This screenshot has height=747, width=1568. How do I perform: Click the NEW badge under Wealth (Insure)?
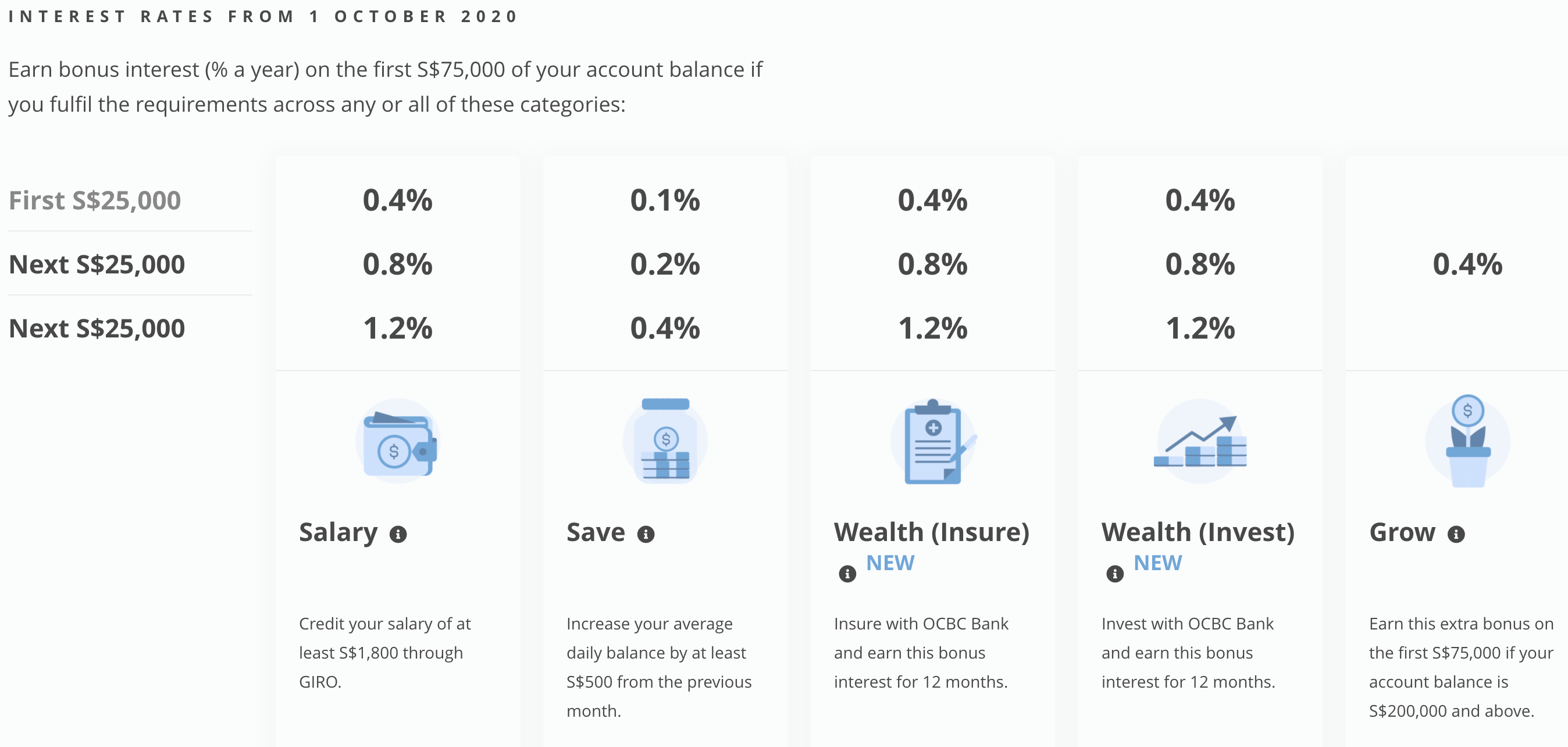890,563
